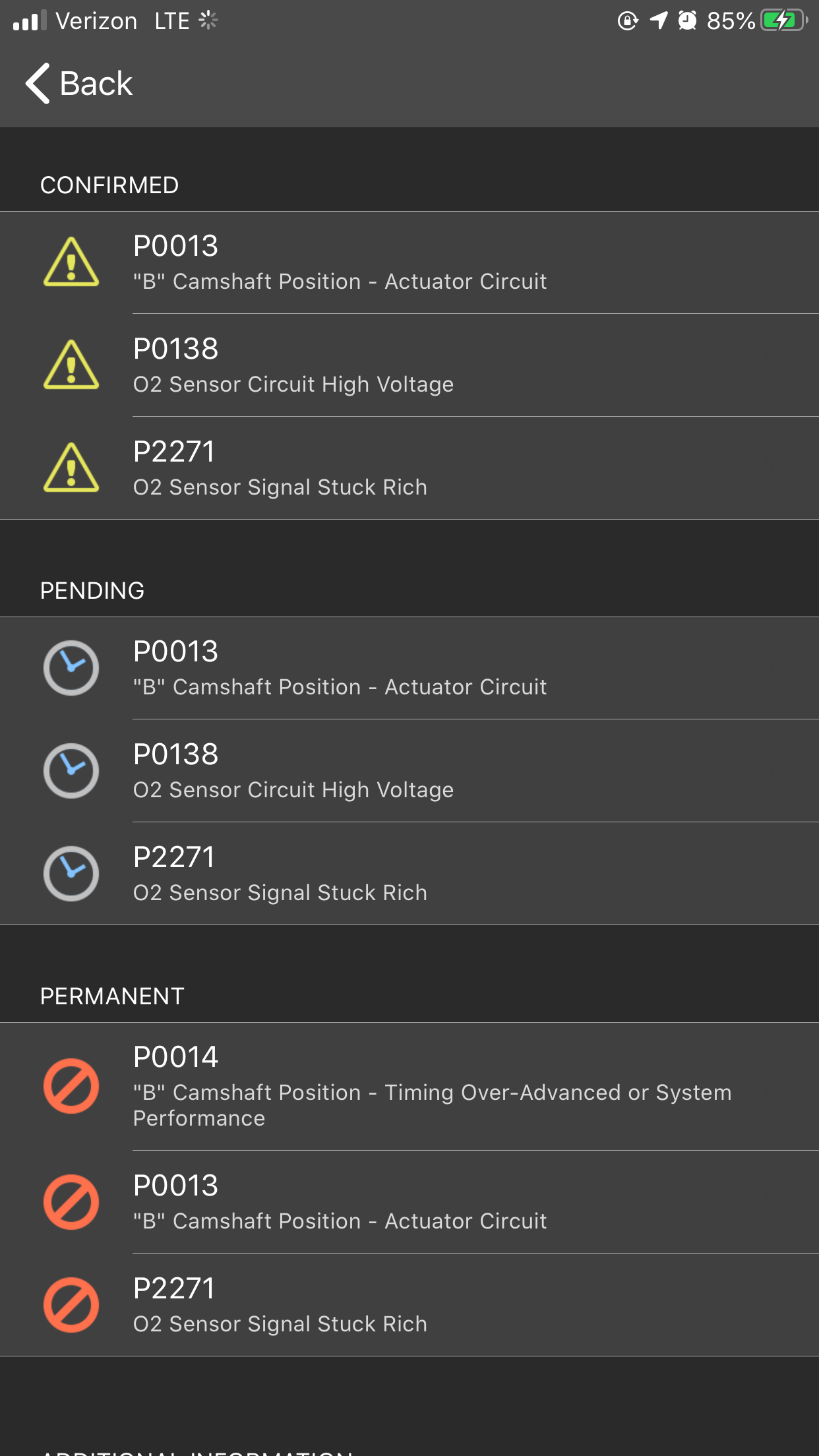Viewport: 819px width, 1456px height.
Task: Tap the pending clock icon for P2271
Action: click(71, 874)
